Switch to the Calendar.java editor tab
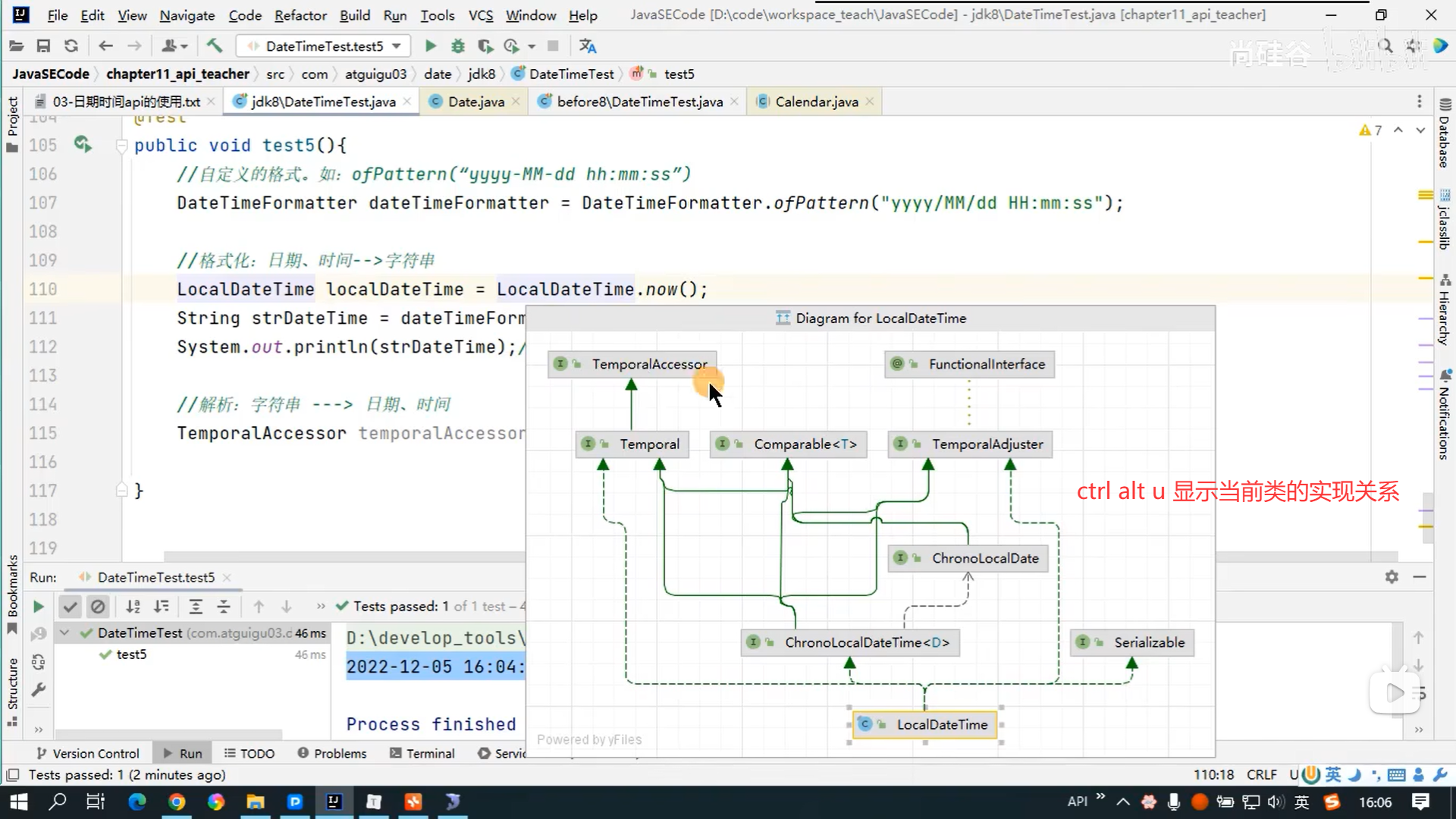Image resolution: width=1456 pixels, height=819 pixels. point(816,102)
